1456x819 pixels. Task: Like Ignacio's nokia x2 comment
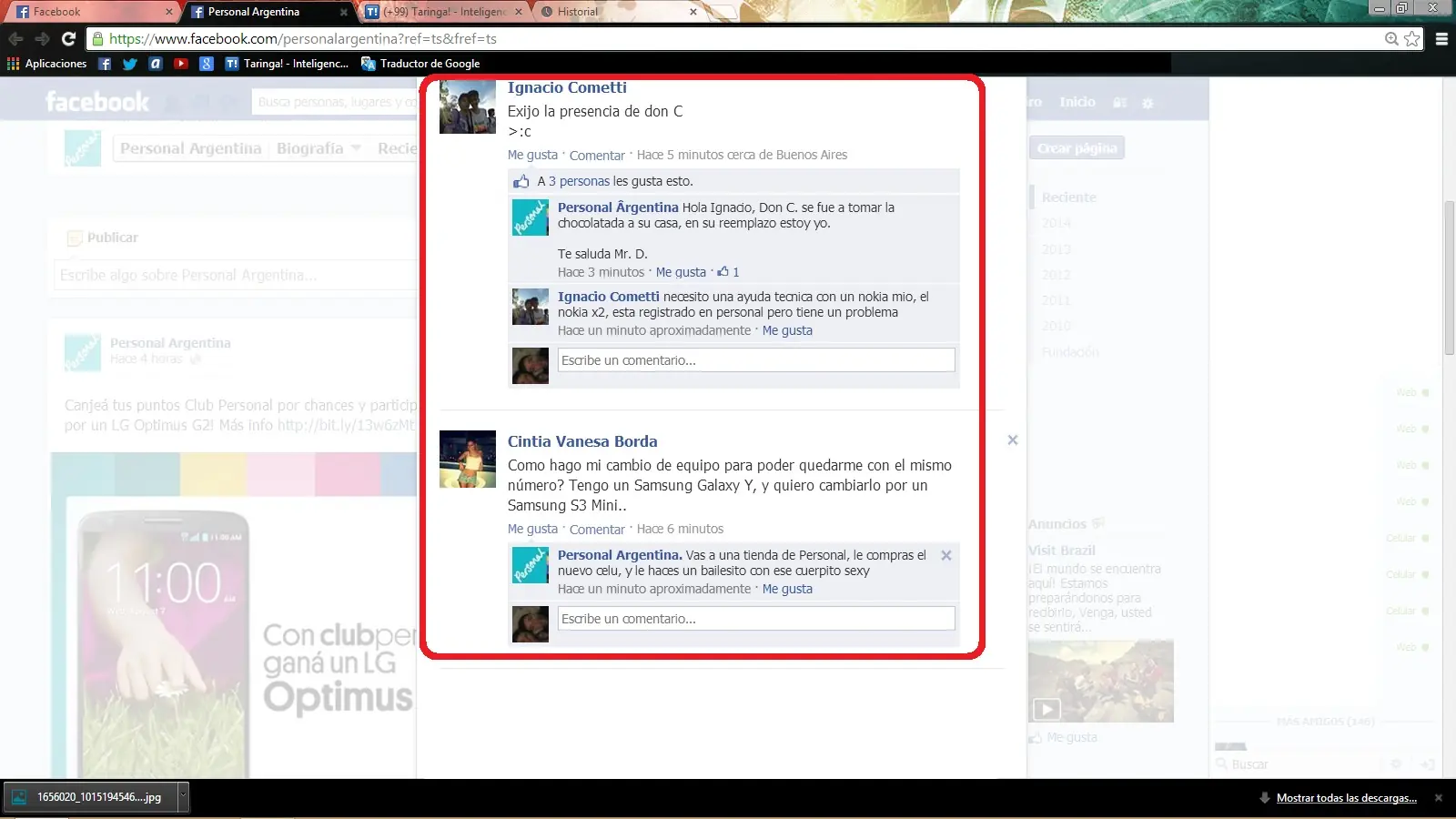tap(787, 330)
